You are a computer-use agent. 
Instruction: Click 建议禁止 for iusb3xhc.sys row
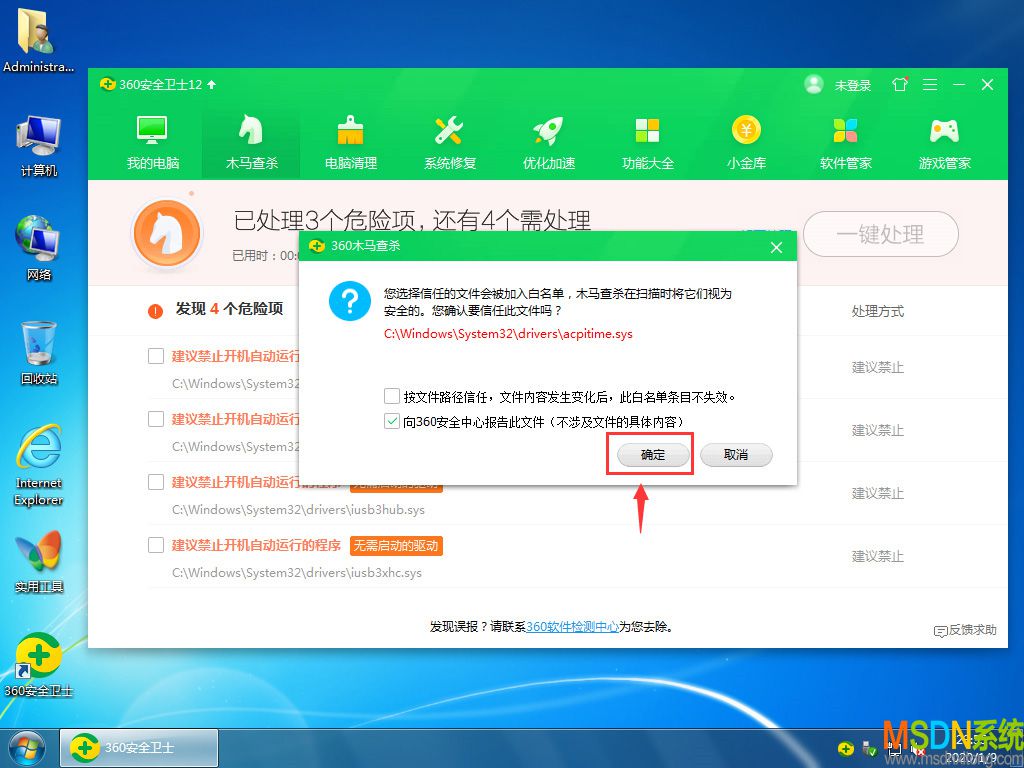pos(877,556)
